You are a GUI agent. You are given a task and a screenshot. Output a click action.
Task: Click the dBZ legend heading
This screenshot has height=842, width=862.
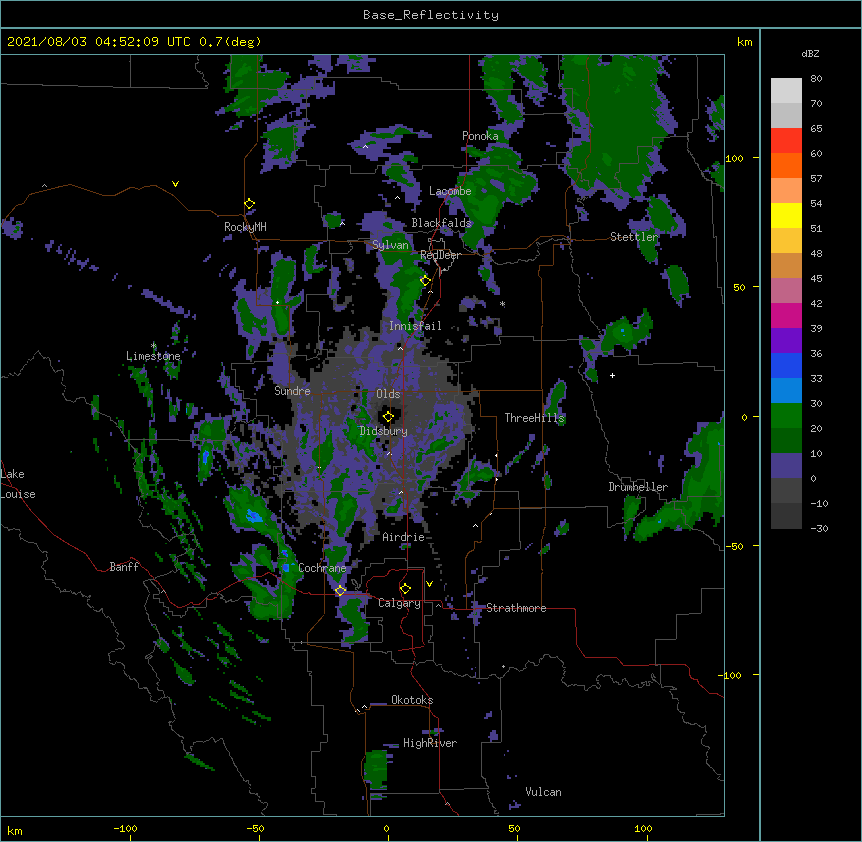coord(810,54)
